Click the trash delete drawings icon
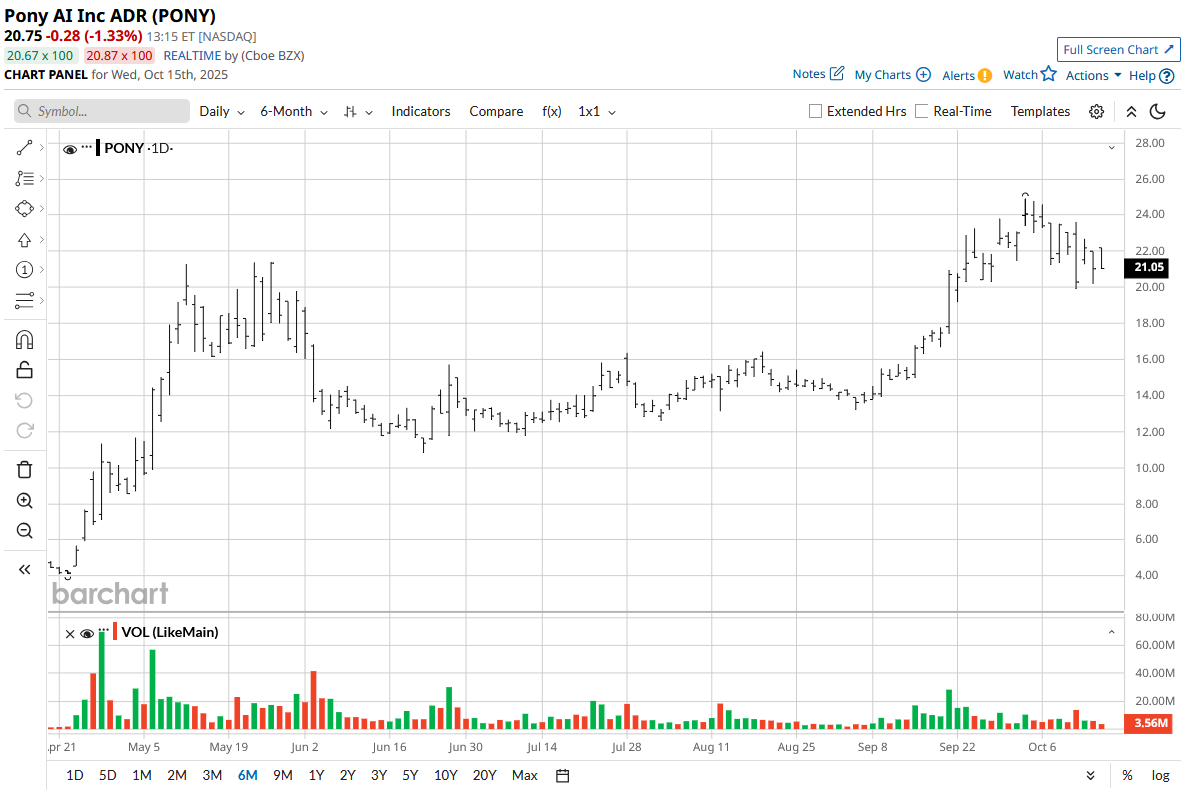Viewport: 1194px width, 795px height. point(24,470)
